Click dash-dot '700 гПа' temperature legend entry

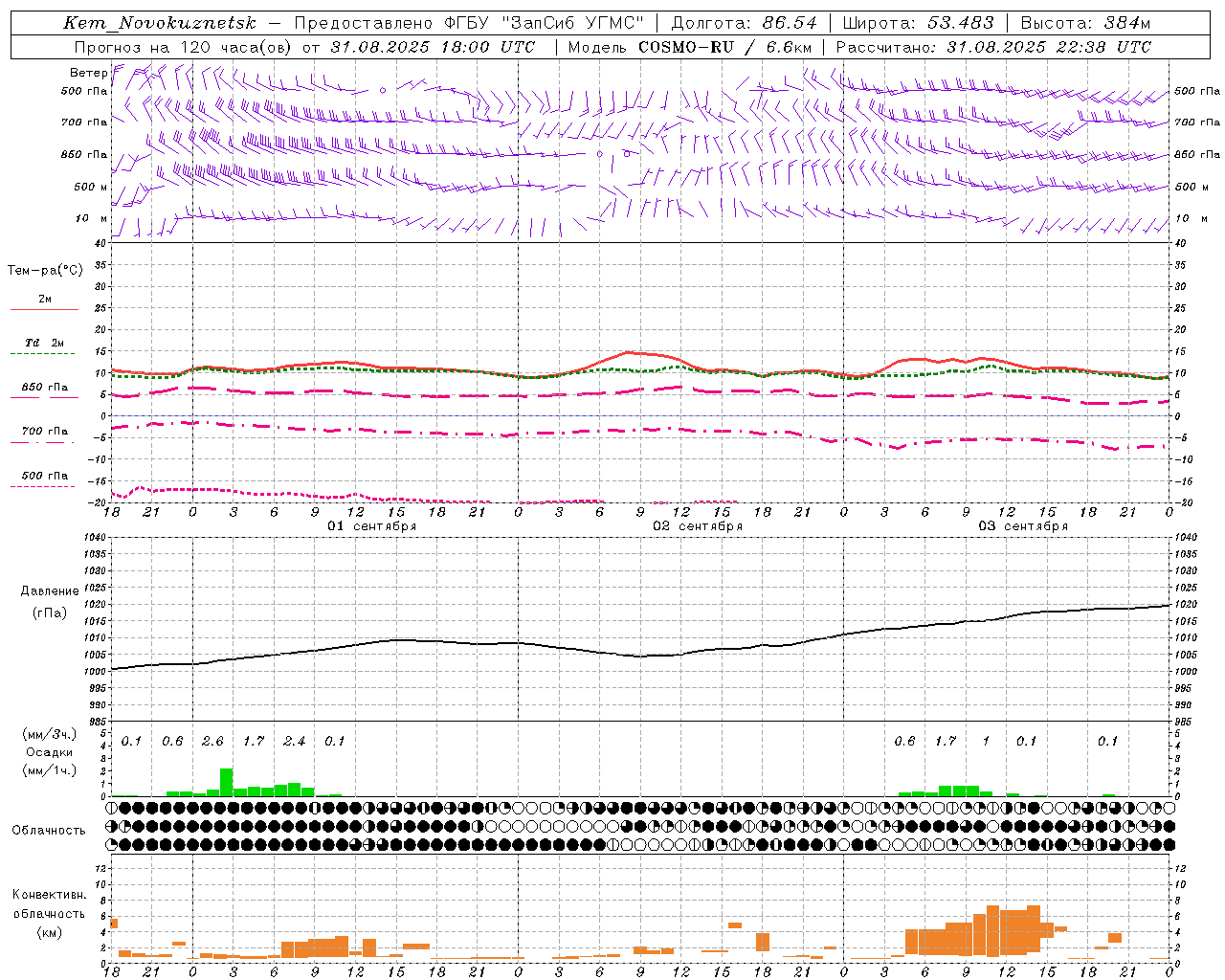coord(44,431)
